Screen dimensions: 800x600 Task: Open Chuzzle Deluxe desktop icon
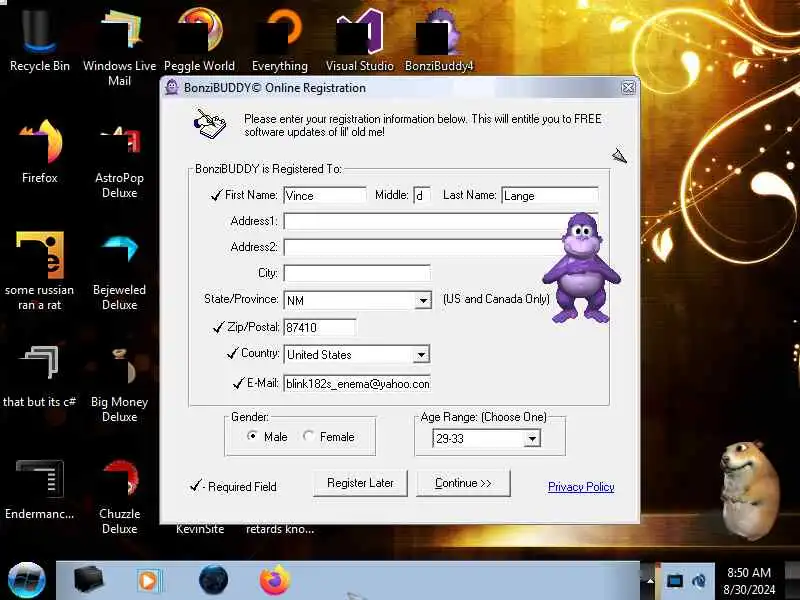click(x=119, y=496)
